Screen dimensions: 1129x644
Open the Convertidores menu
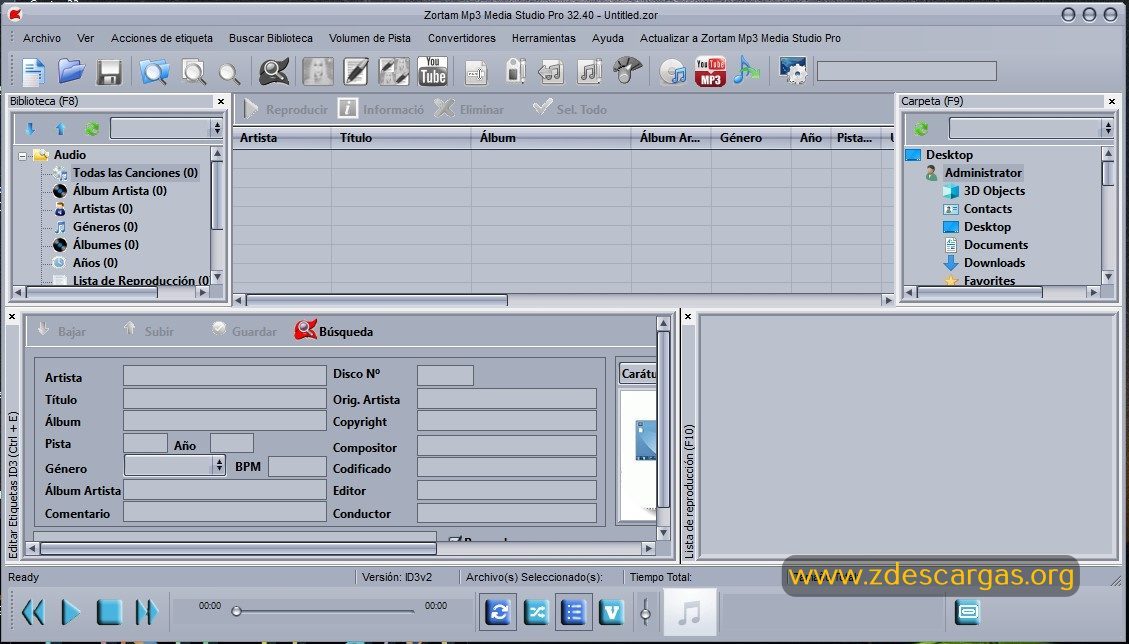pos(462,38)
